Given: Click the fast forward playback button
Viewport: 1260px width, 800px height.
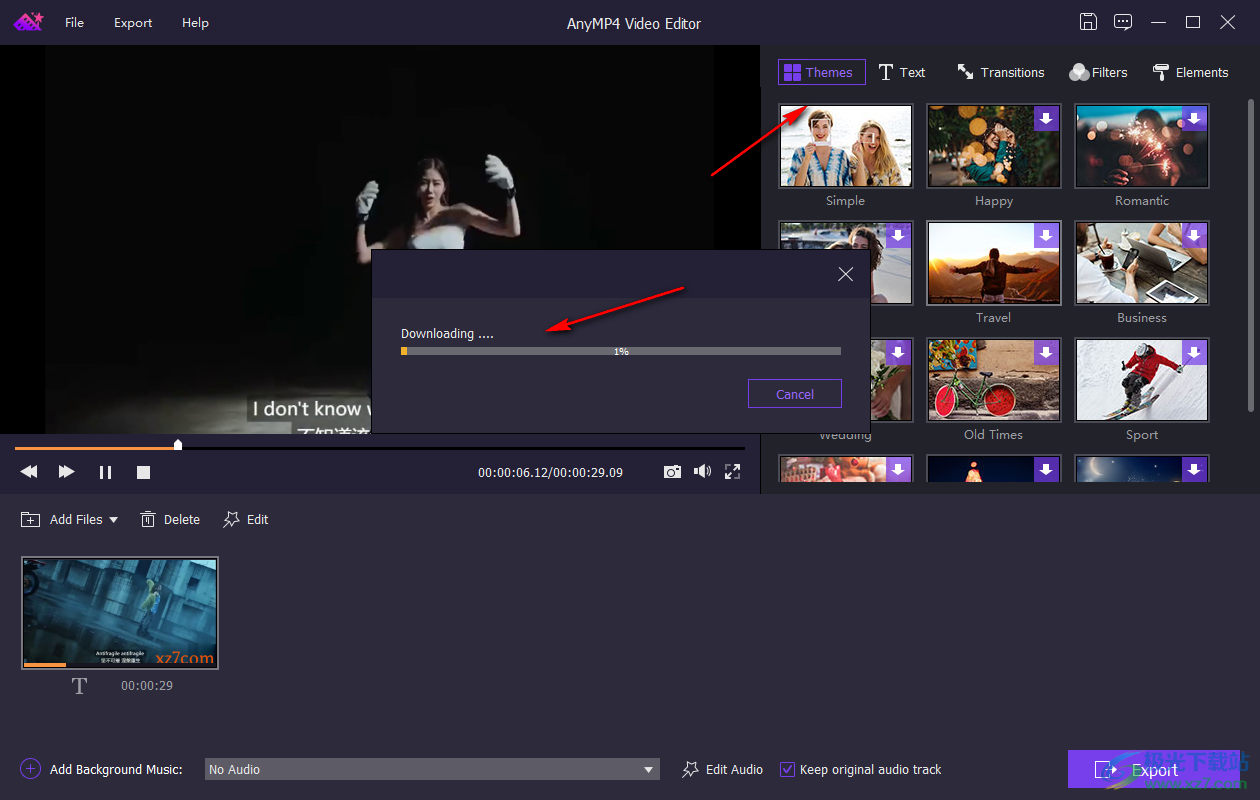Looking at the screenshot, I should coord(67,472).
